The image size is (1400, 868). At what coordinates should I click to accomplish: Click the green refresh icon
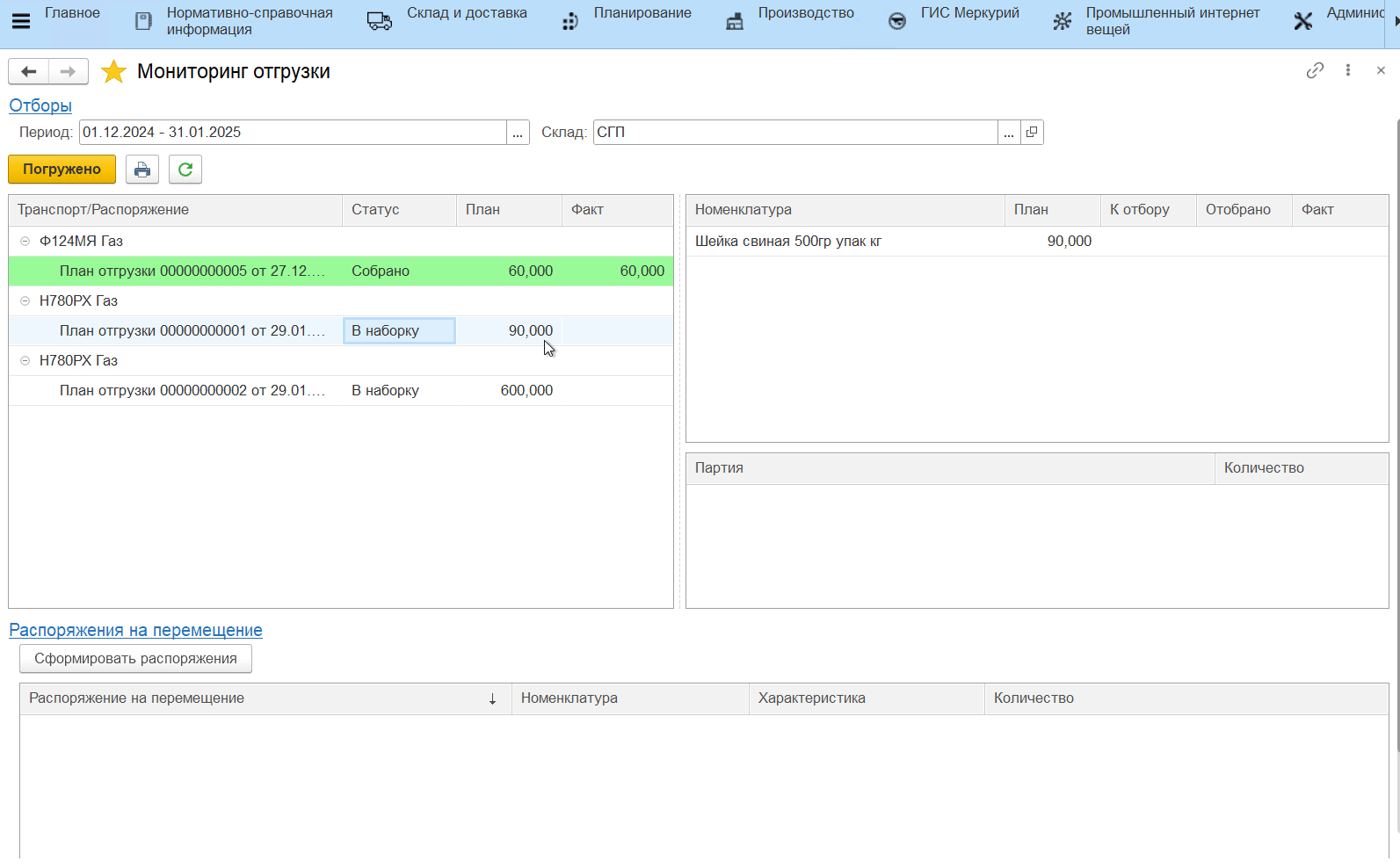(x=185, y=170)
